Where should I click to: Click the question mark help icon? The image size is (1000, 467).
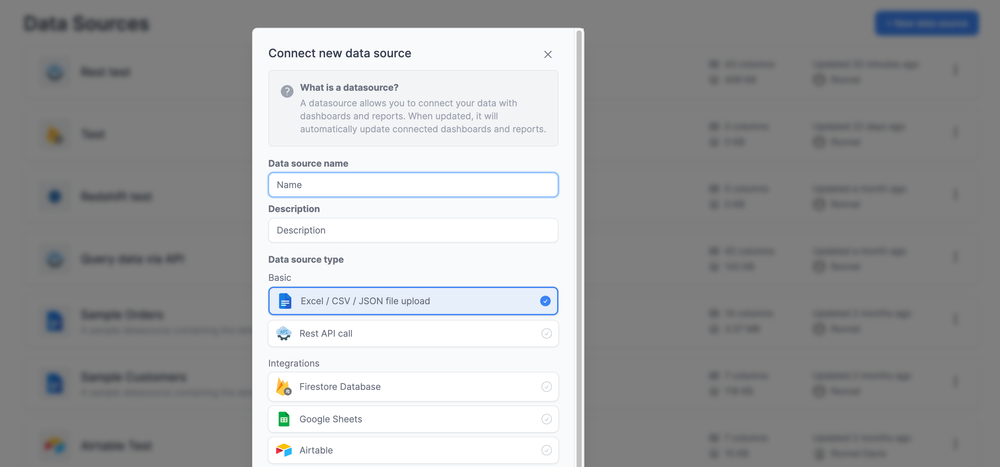coord(287,91)
